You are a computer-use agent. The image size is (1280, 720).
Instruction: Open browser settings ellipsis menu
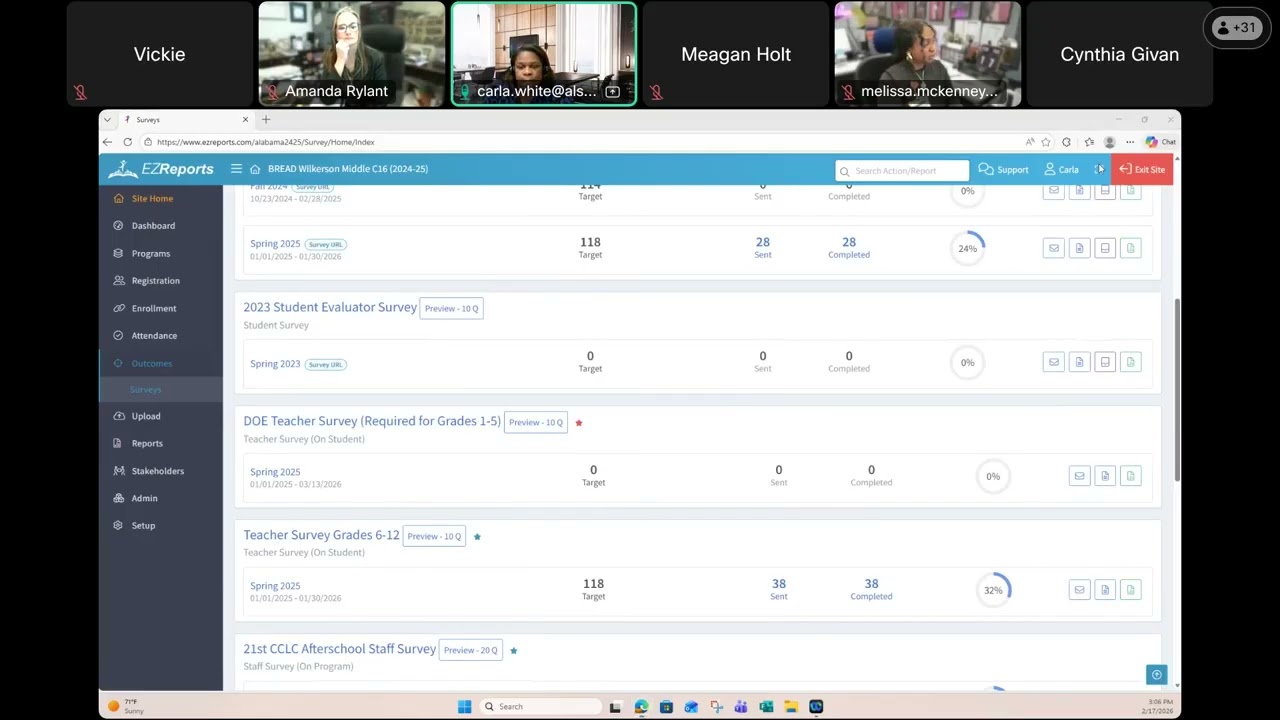(1130, 142)
